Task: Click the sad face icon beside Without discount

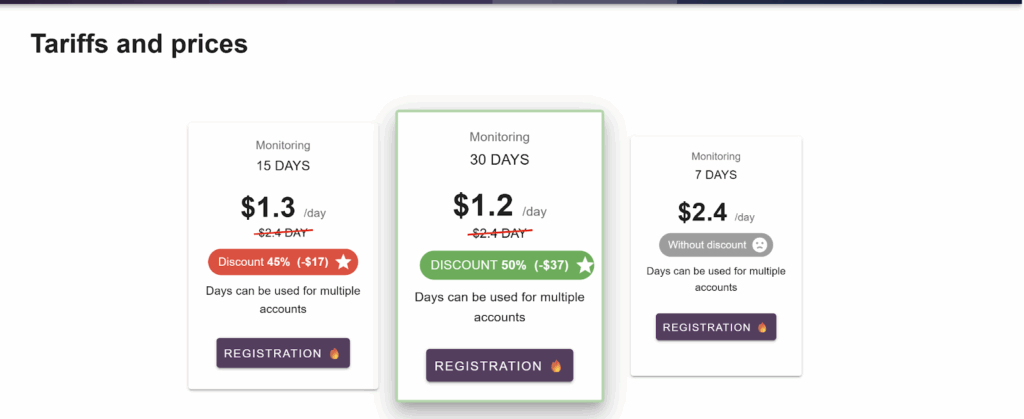Action: pos(760,245)
